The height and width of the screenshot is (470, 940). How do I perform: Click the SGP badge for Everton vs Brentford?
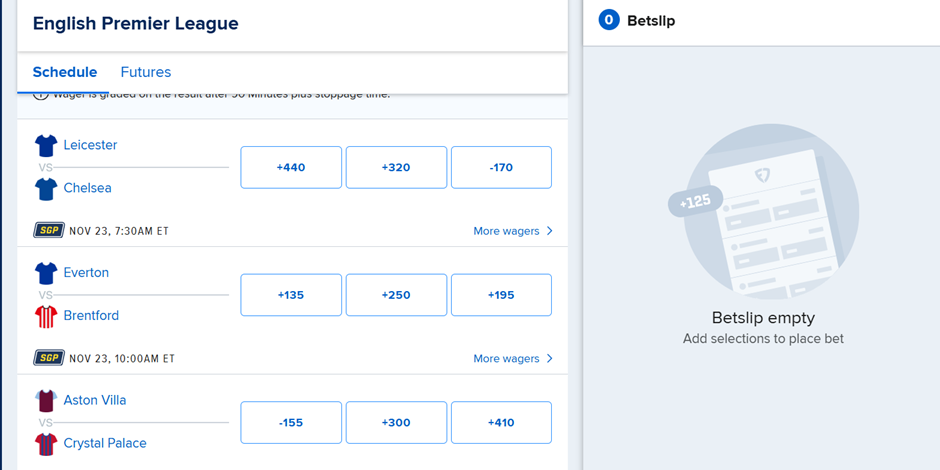pos(49,358)
